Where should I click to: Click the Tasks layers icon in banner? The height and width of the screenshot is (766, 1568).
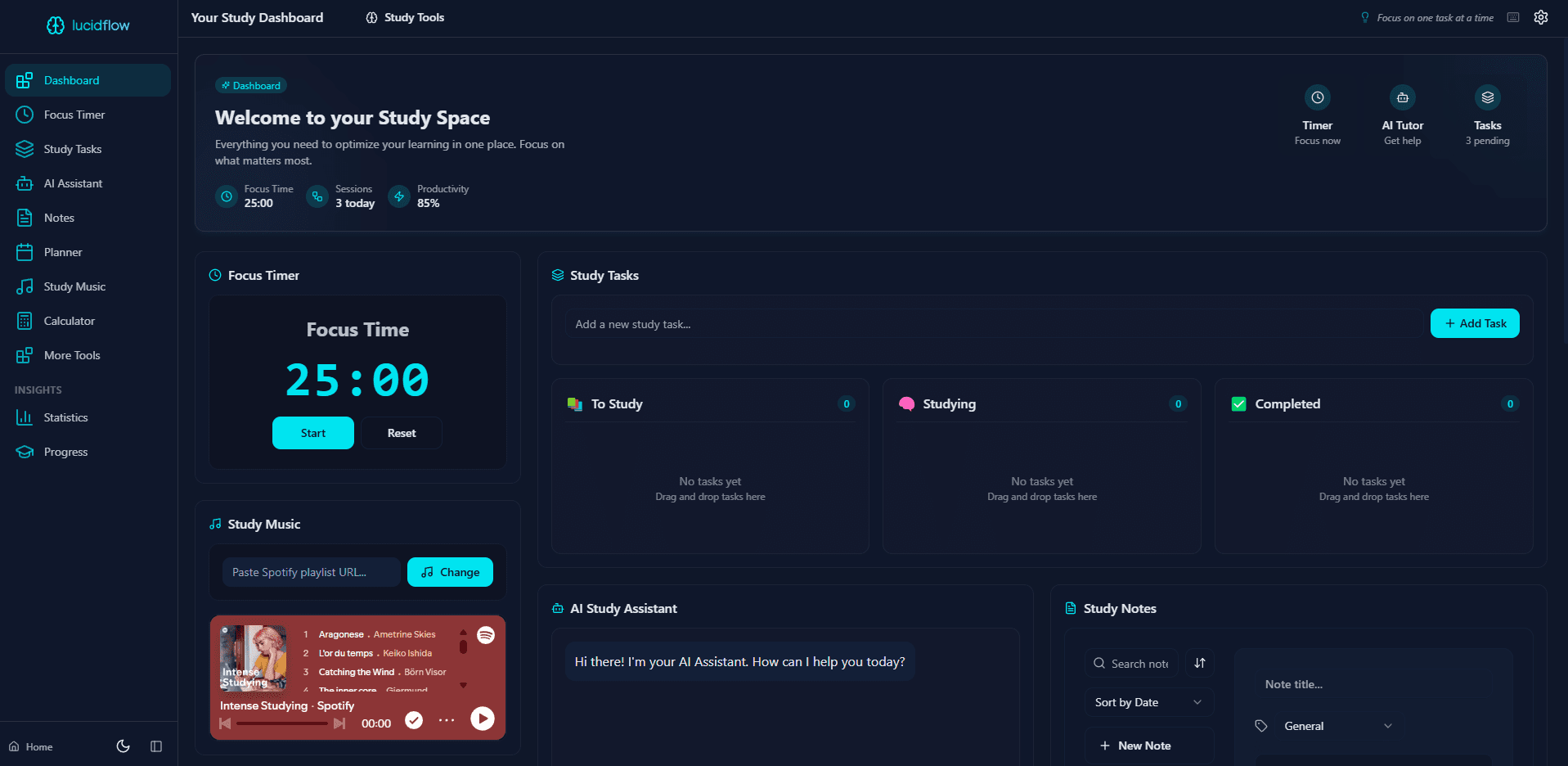(1487, 97)
